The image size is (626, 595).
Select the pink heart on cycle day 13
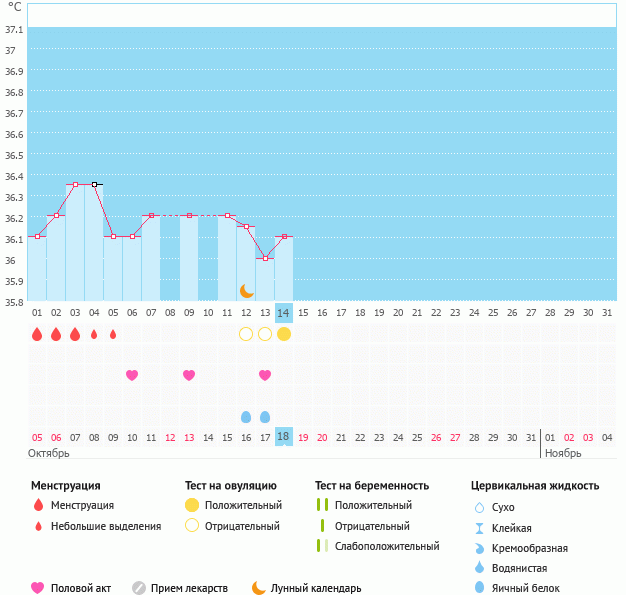[x=265, y=375]
